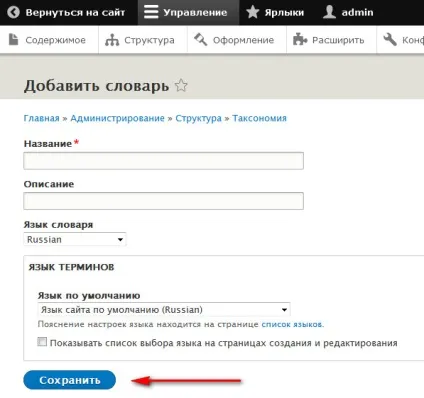Click the Язык словаря label
The height and width of the screenshot is (398, 424).
click(x=58, y=225)
